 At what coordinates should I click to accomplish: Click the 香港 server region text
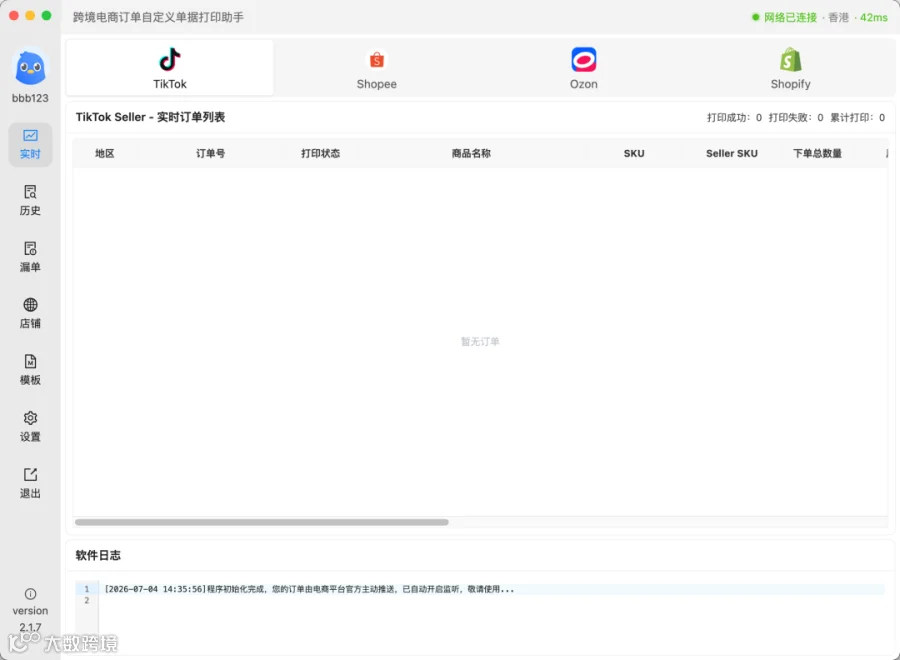838,17
